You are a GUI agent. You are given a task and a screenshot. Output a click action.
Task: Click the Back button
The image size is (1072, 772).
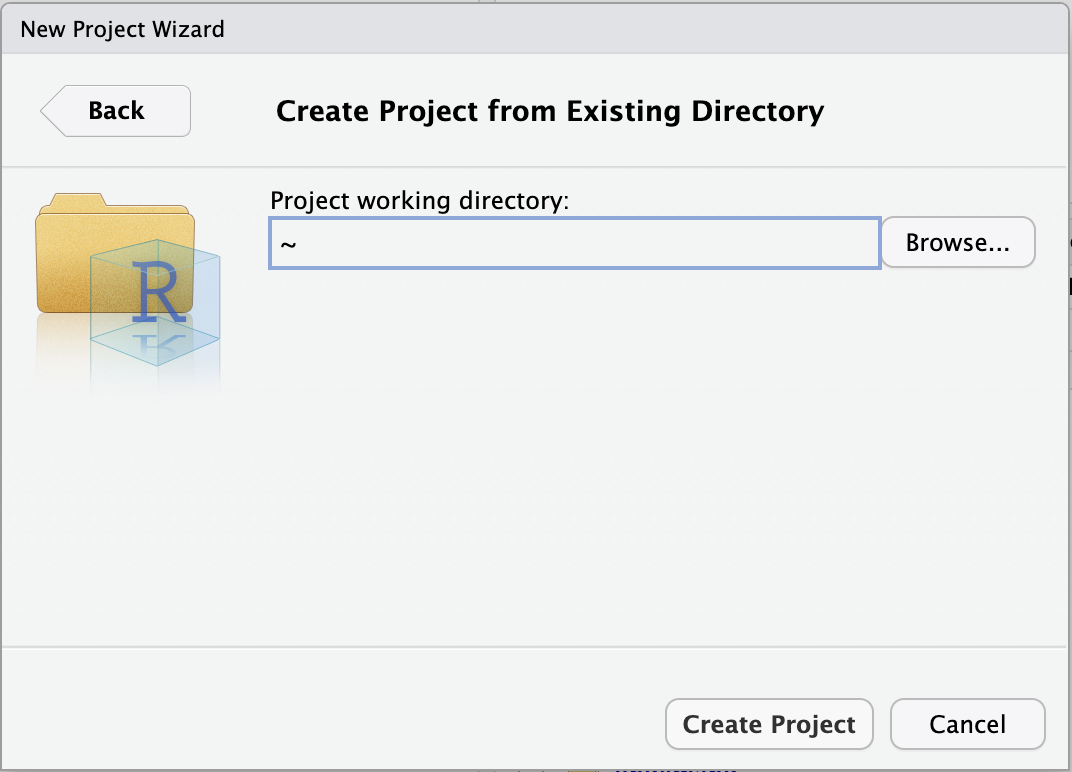pyautogui.click(x=116, y=111)
